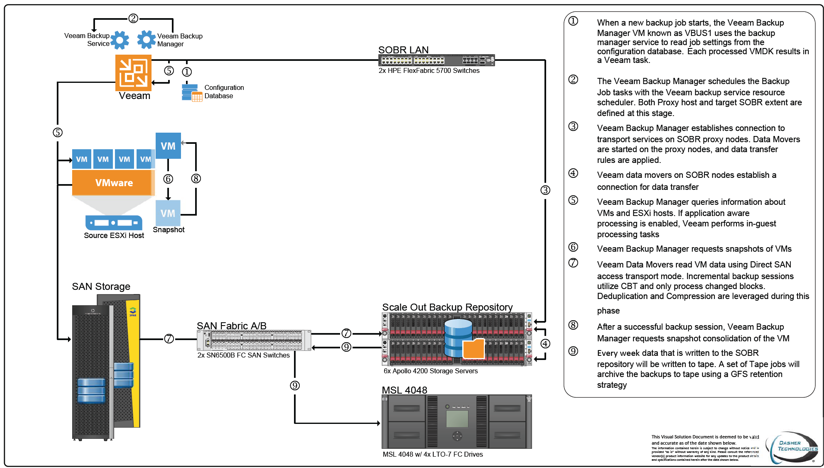Select the "Veeam Backup Manager" label by gear
The height and width of the screenshot is (468, 824).
[180, 40]
